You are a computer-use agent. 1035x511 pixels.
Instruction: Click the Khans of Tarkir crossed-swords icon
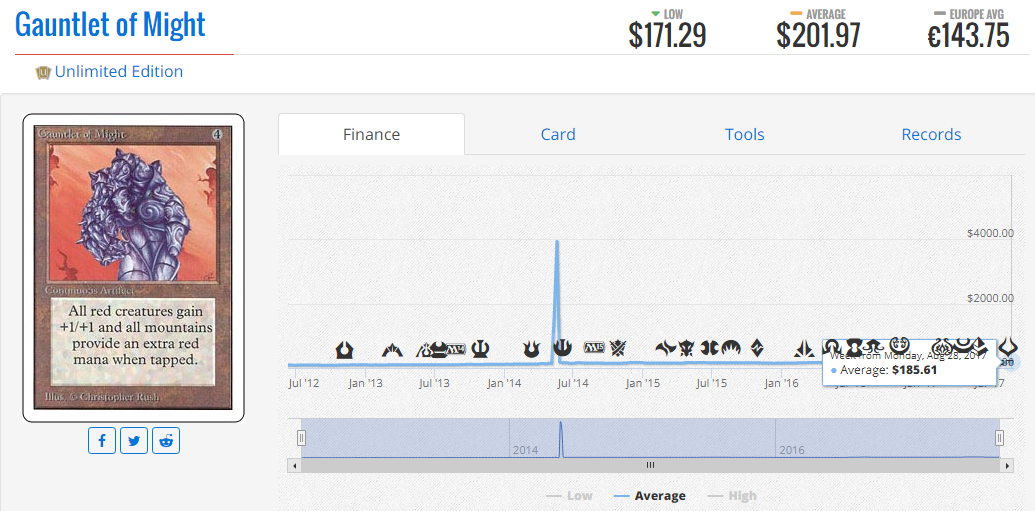click(x=618, y=348)
